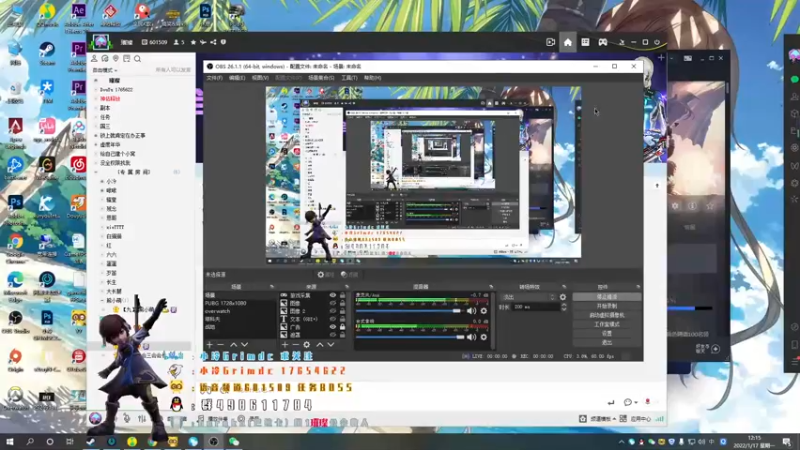Toggle visibility of 遮罩 source
Screen dimensions: 800x450
point(333,335)
